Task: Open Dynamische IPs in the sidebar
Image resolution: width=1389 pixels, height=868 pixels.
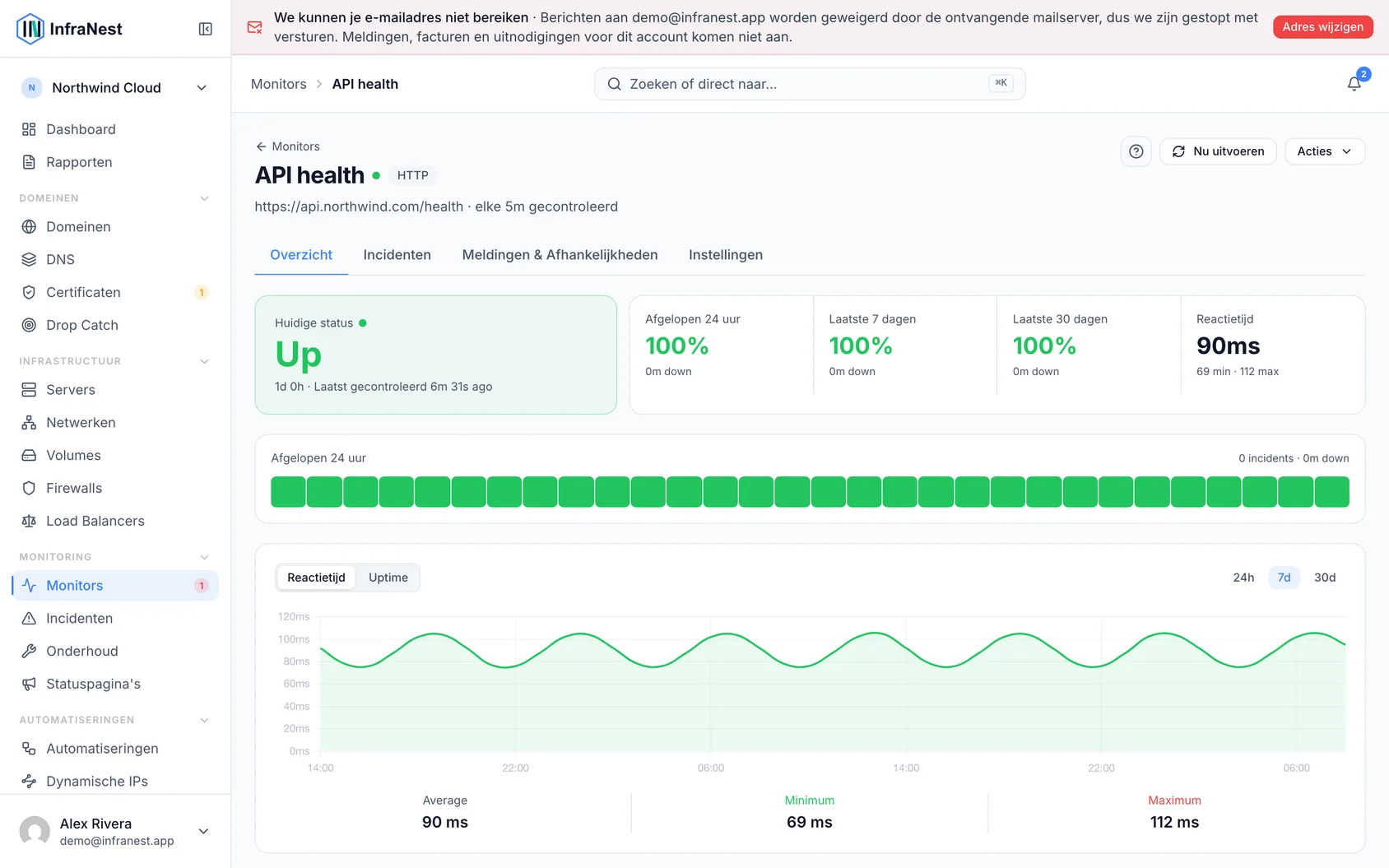Action: pyautogui.click(x=115, y=781)
